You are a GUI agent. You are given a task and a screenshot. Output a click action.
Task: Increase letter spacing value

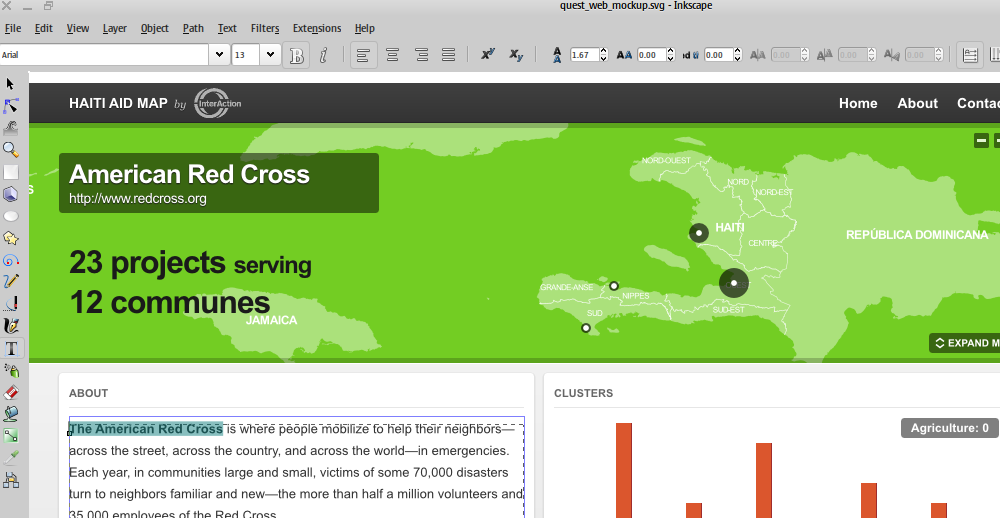click(x=670, y=51)
